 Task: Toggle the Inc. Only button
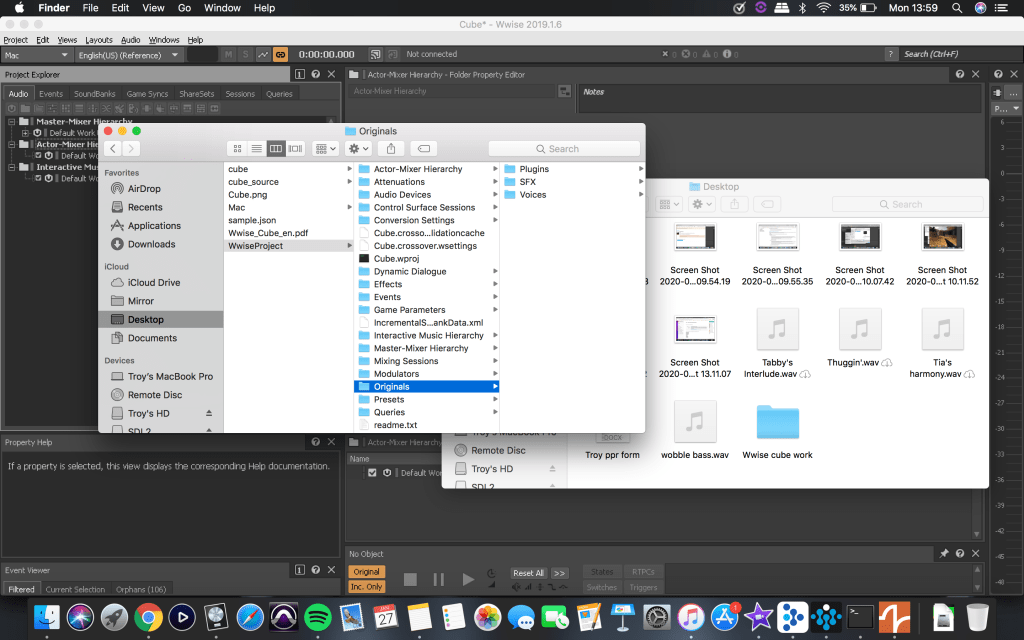click(366, 587)
